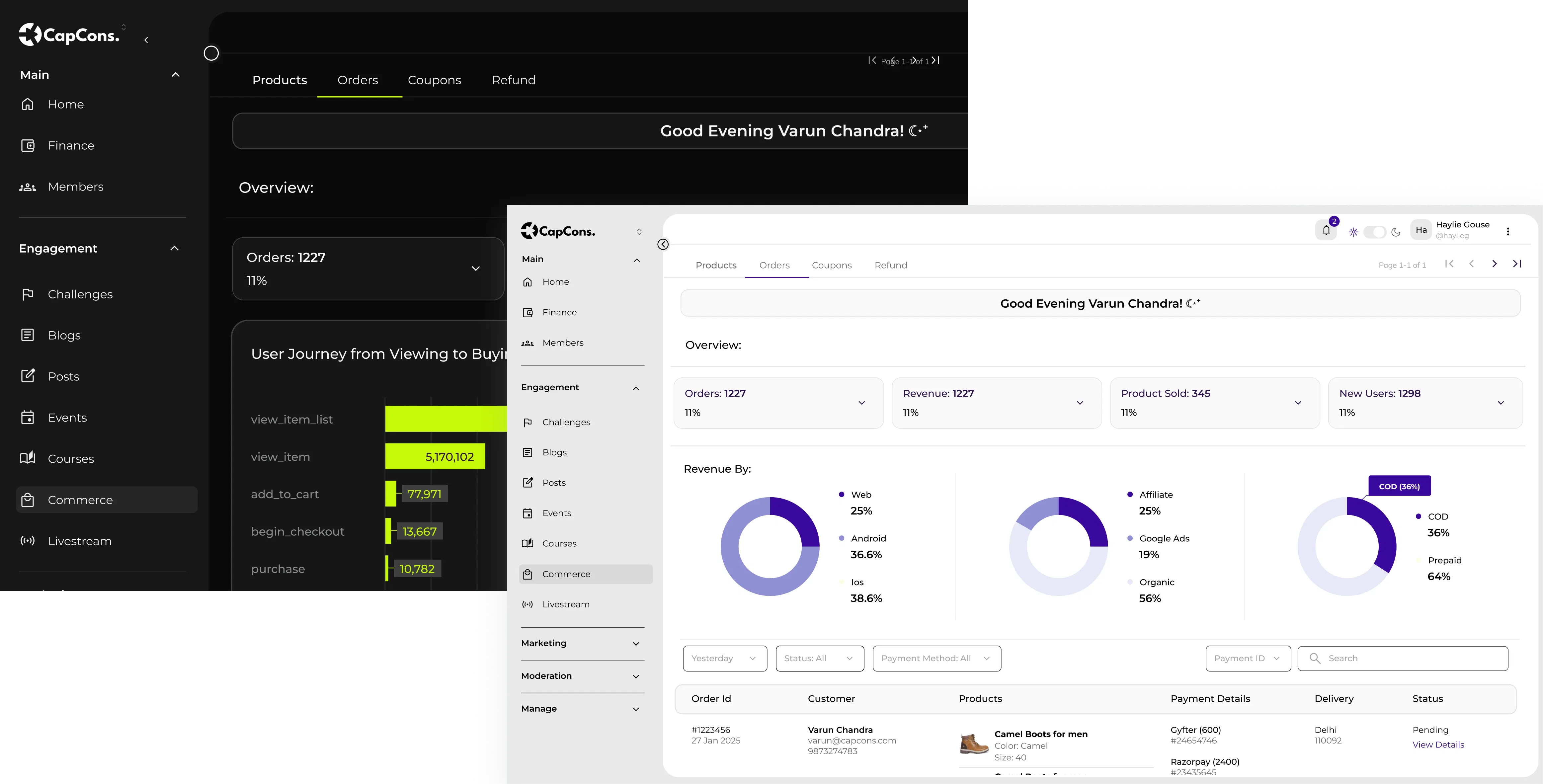Screen dimensions: 1543x784
Task: Go to next page arrow in pagination
Action: click(x=1495, y=264)
